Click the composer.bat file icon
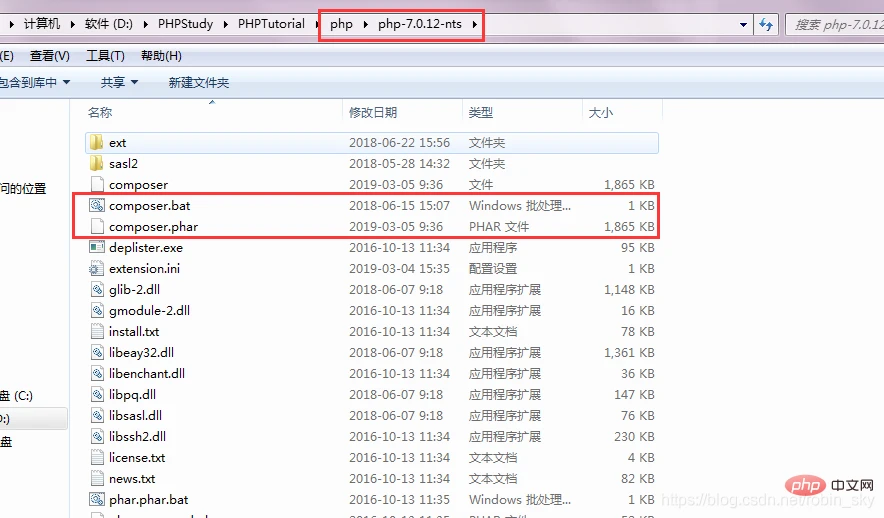 point(96,206)
